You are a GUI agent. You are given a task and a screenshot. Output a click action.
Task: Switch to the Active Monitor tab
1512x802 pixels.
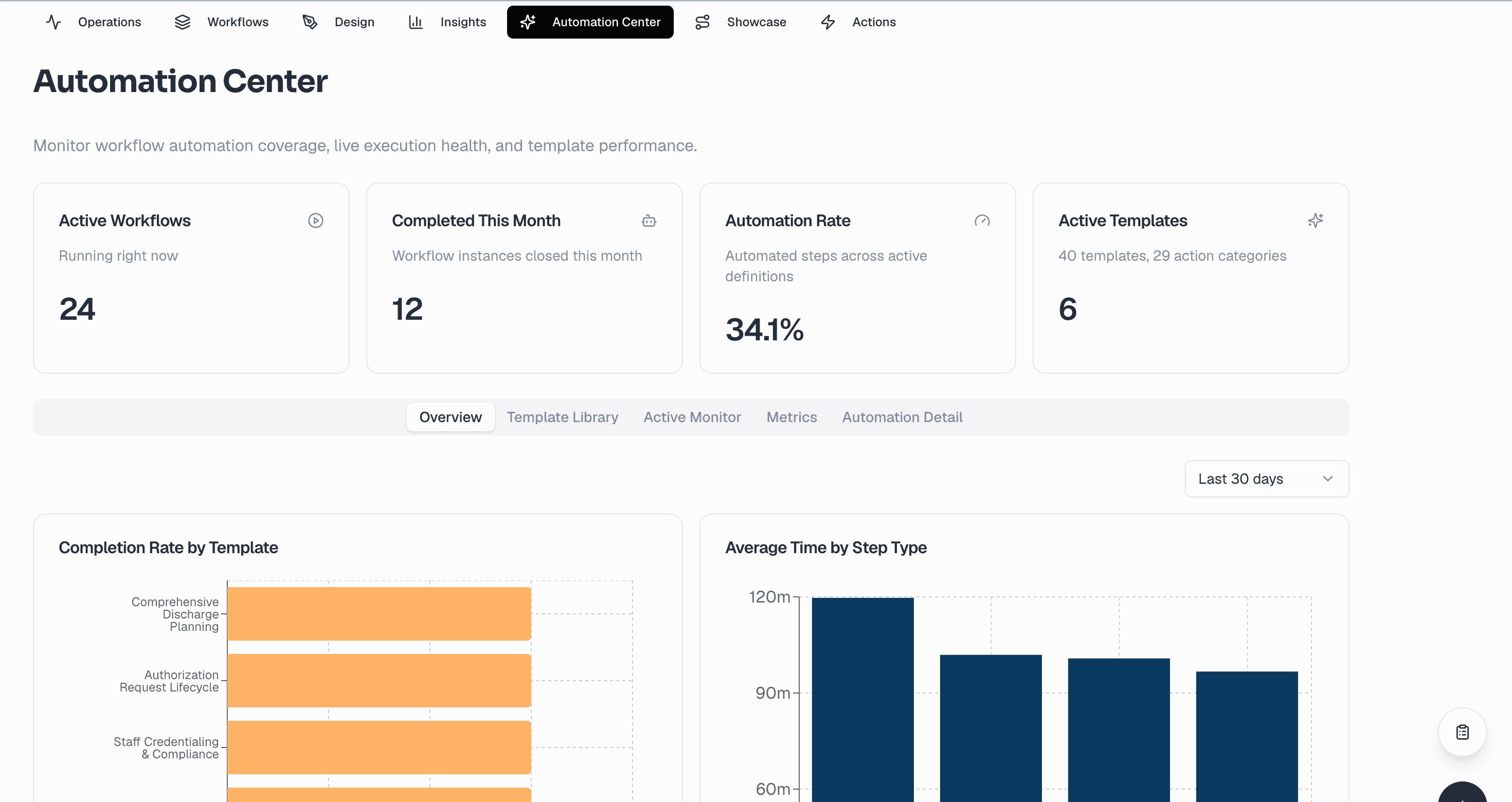692,417
